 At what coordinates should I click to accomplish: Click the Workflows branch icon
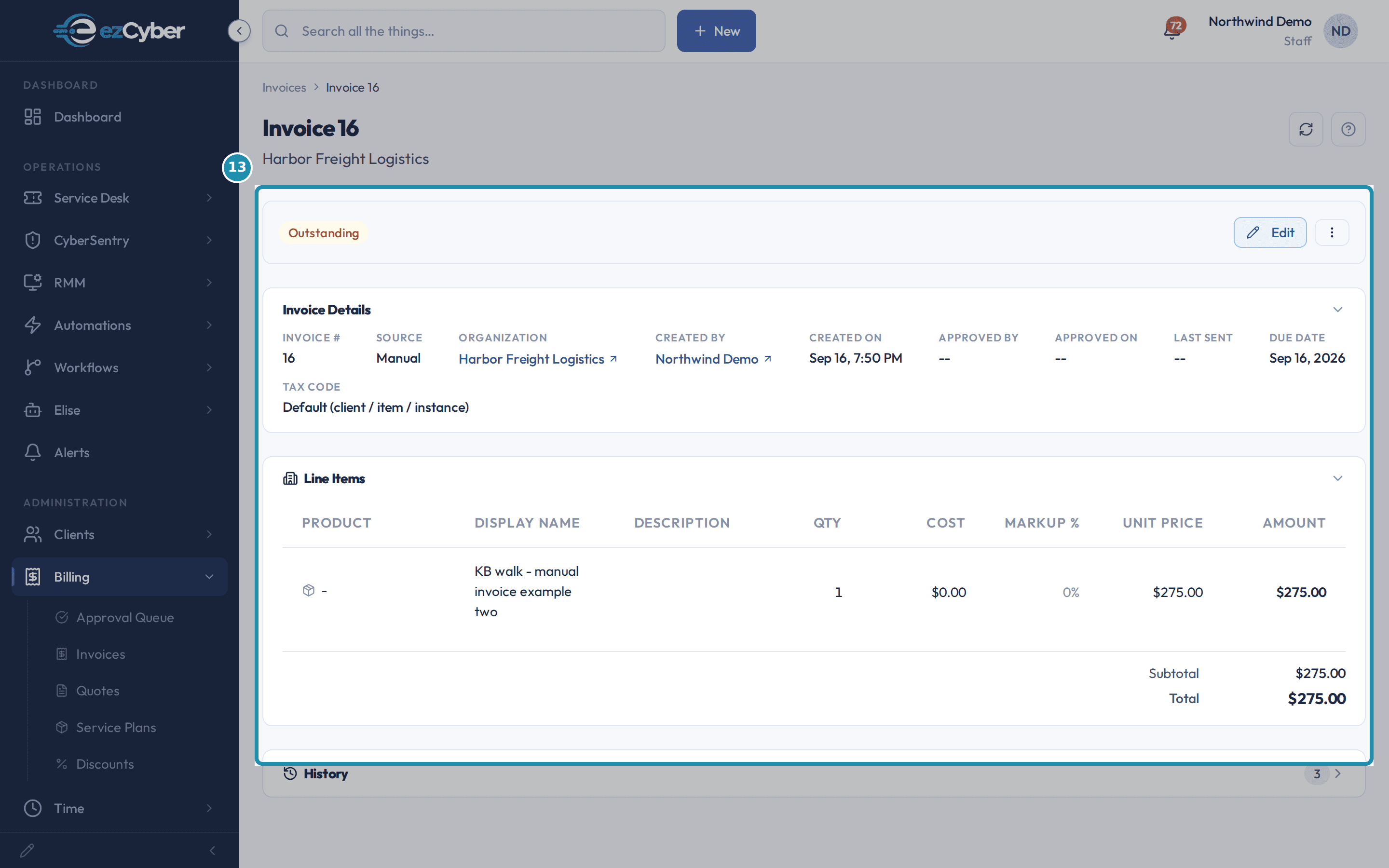pyautogui.click(x=33, y=367)
